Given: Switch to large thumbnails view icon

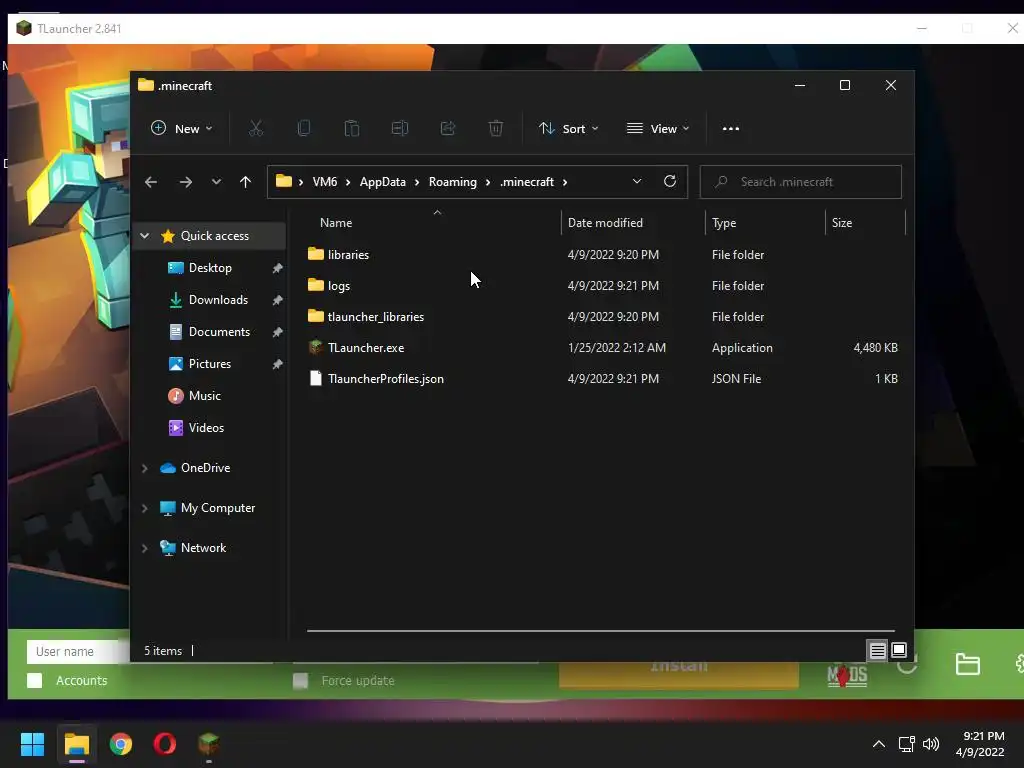Looking at the screenshot, I should click(899, 650).
